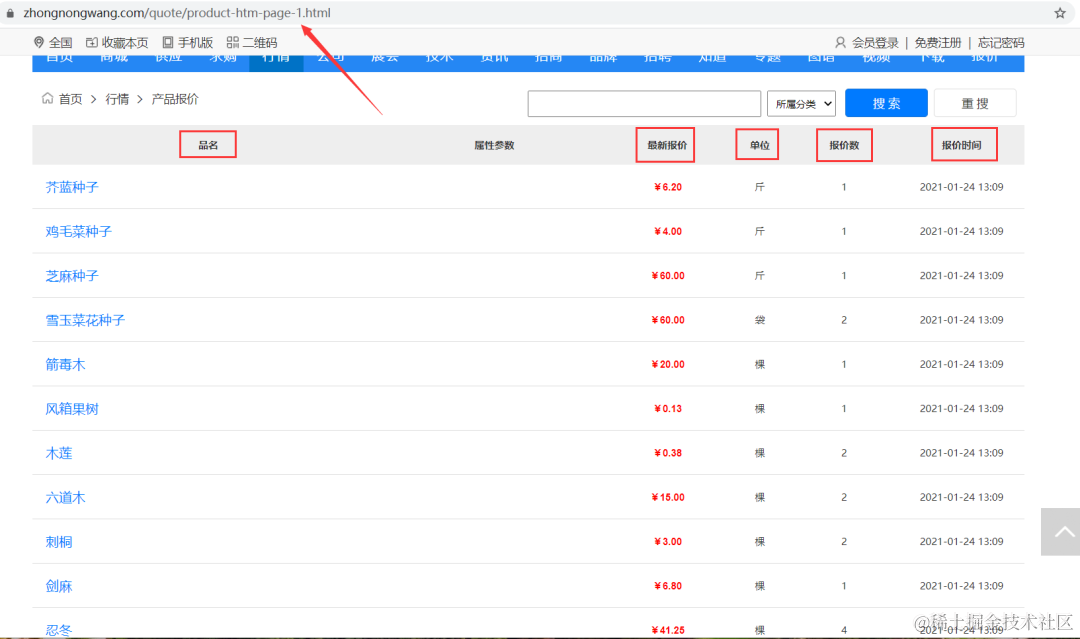
Task: Open the 会员登录 login link
Action: pos(875,43)
